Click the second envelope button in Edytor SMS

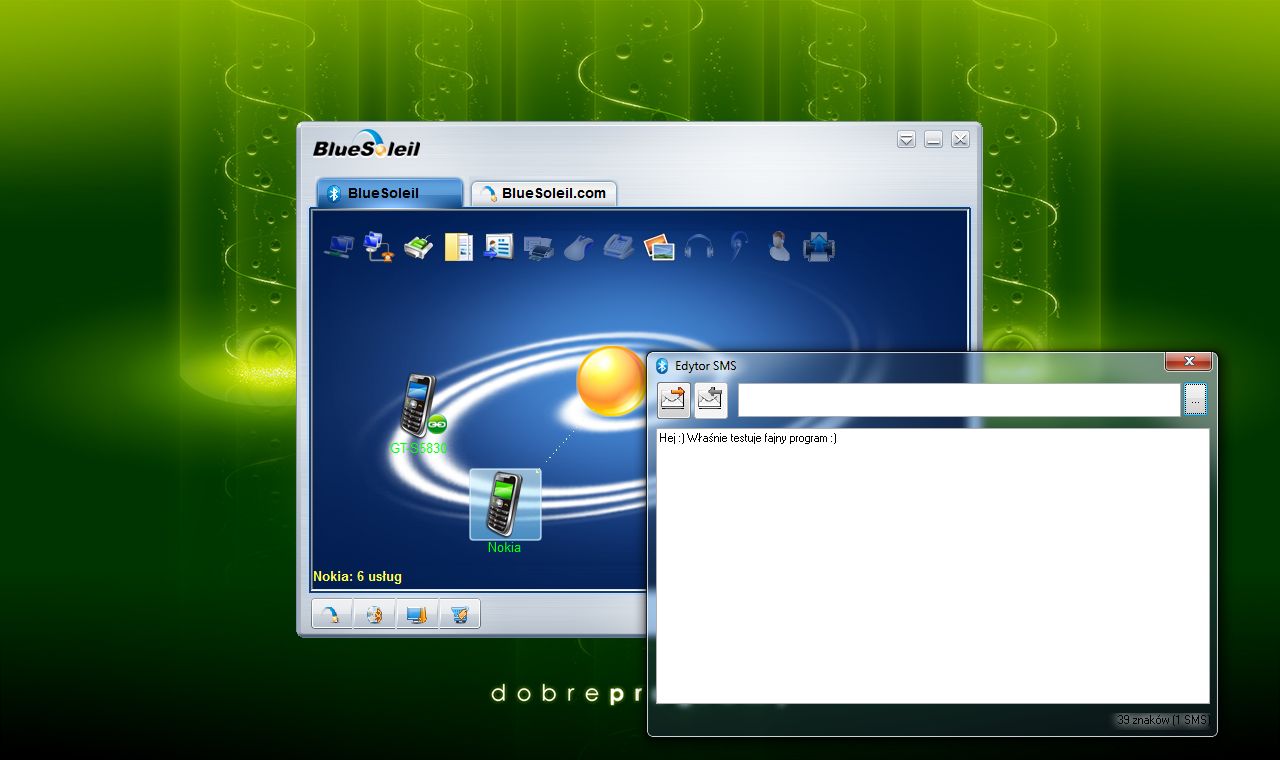711,400
